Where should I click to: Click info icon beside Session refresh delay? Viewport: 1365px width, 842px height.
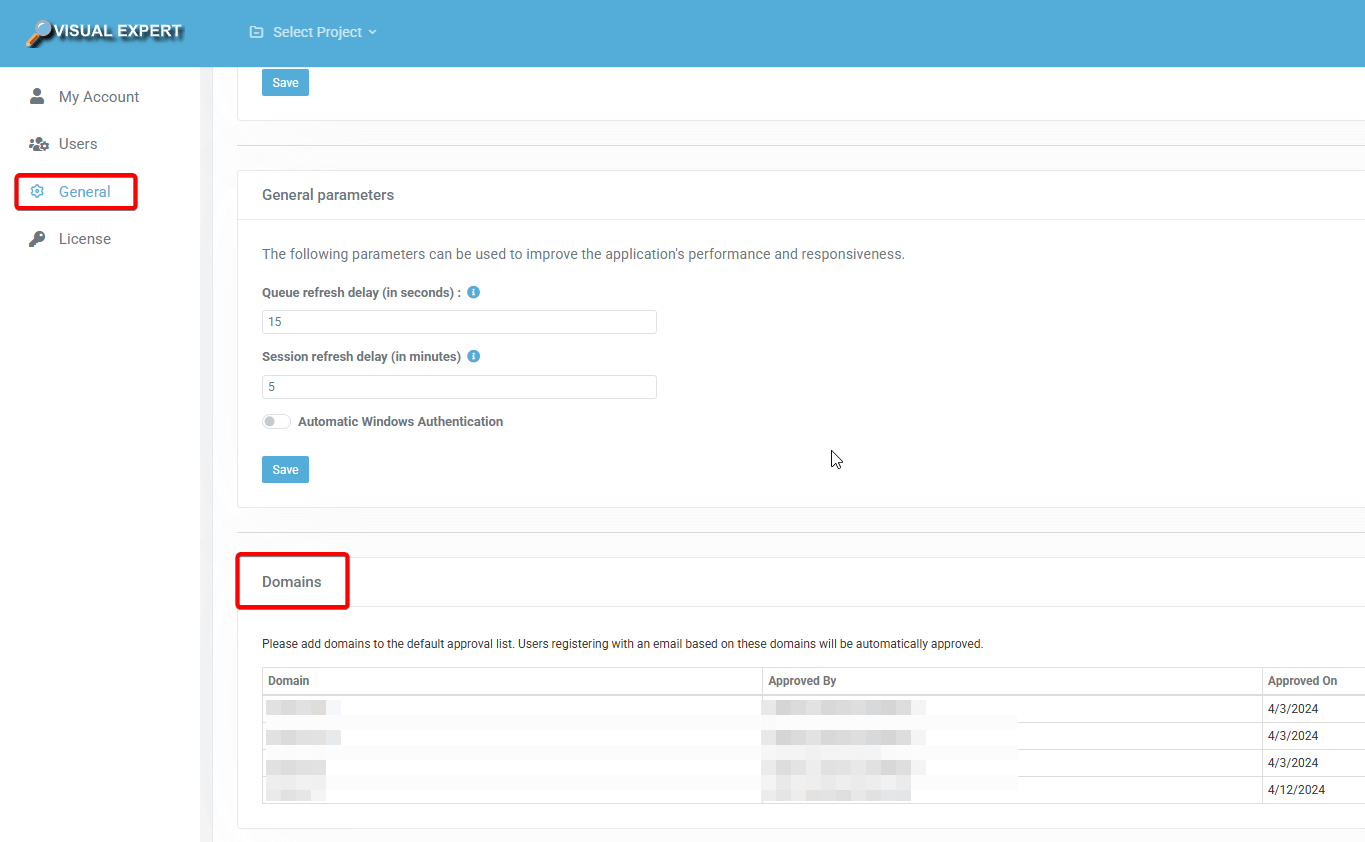(x=474, y=356)
